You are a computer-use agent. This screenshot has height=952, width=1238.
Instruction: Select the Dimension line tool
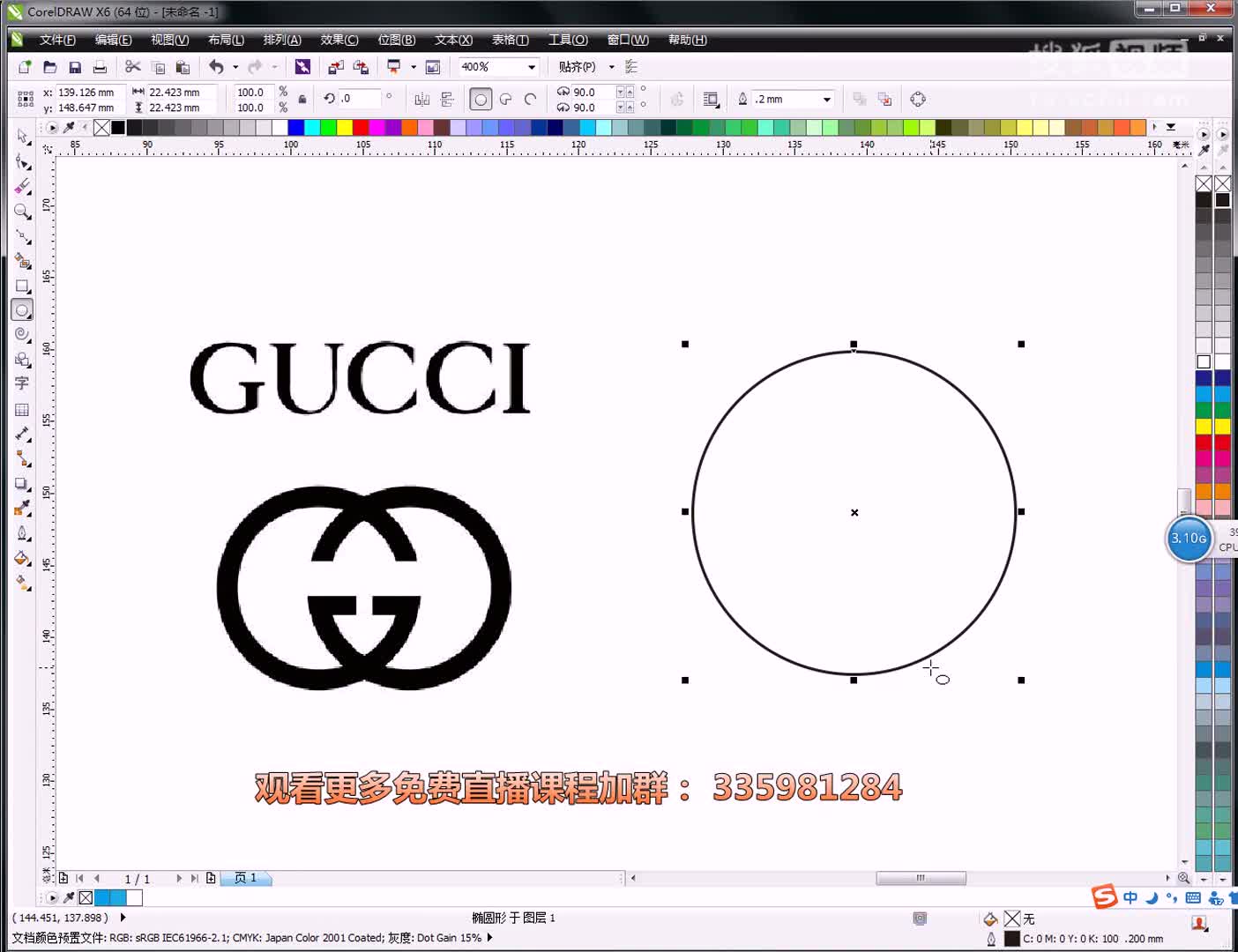23,434
